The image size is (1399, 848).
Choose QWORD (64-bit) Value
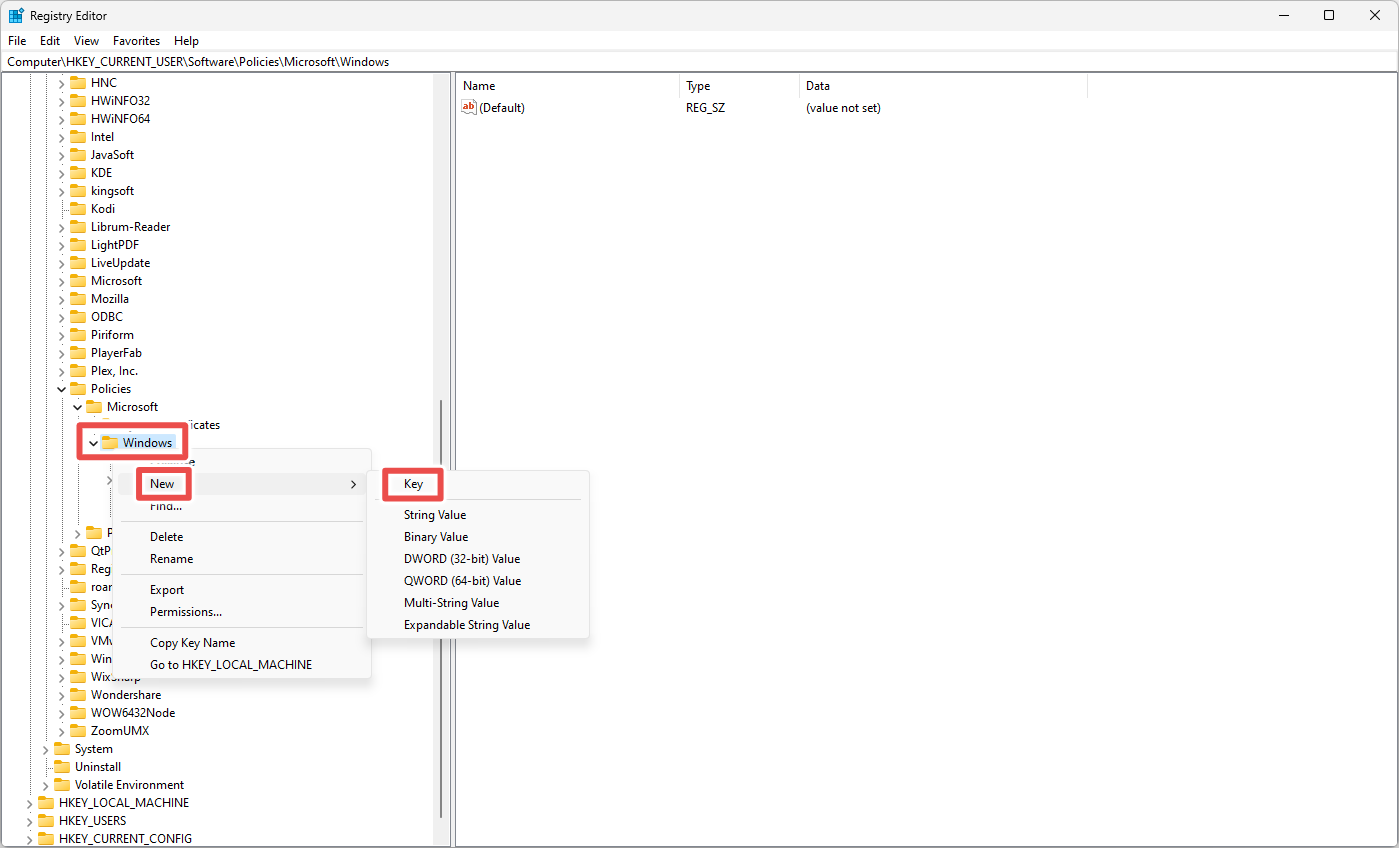click(x=463, y=581)
